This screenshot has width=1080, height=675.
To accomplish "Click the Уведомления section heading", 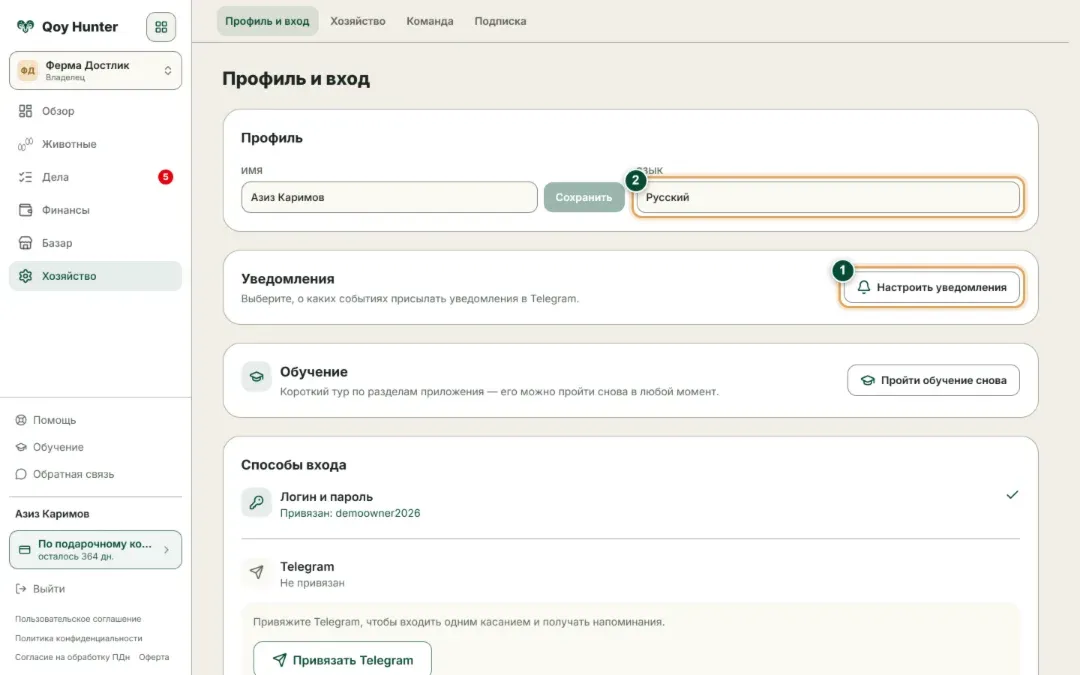I will (288, 279).
